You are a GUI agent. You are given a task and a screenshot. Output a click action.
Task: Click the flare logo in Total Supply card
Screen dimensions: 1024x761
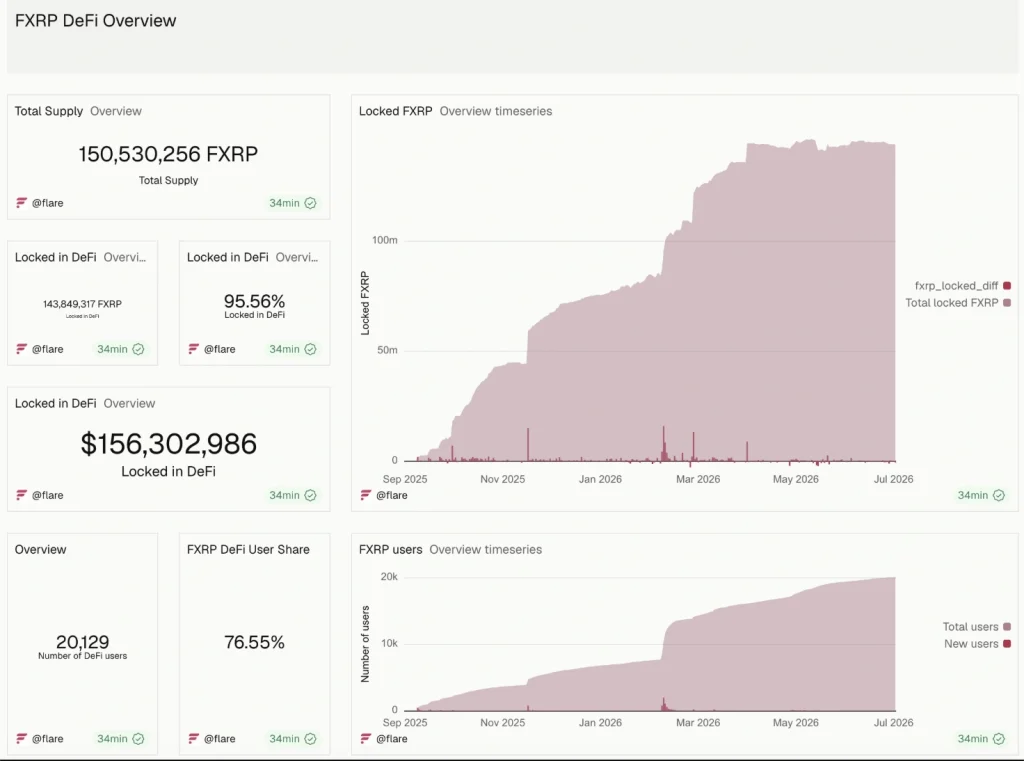coord(22,203)
